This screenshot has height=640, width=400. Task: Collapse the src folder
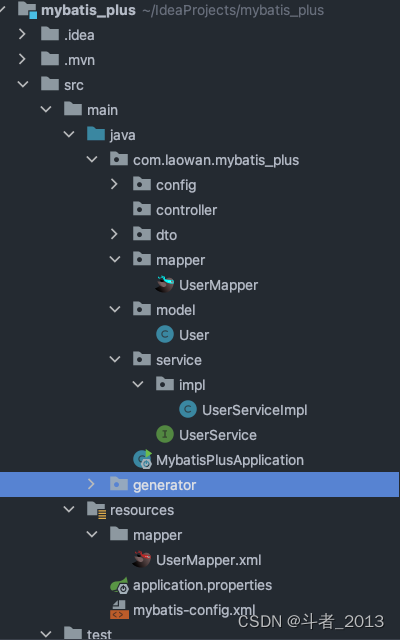click(23, 84)
